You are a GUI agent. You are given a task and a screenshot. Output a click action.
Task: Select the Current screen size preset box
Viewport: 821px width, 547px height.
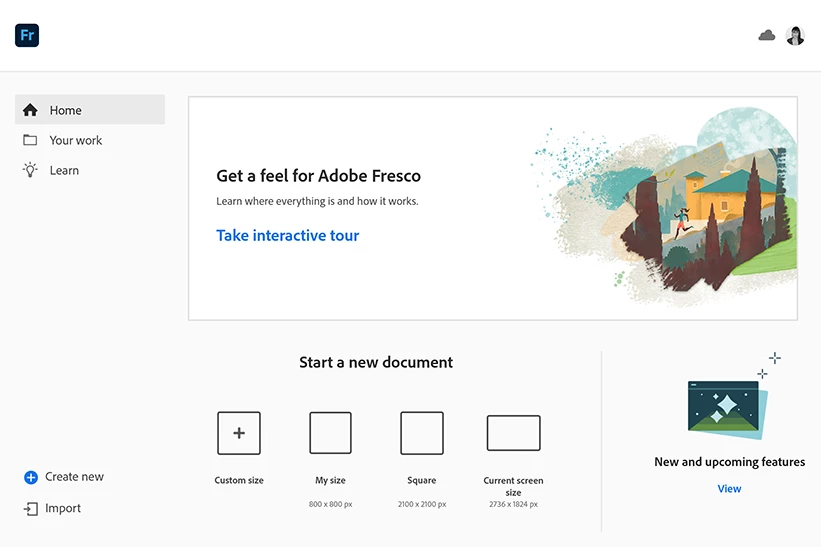pos(513,433)
